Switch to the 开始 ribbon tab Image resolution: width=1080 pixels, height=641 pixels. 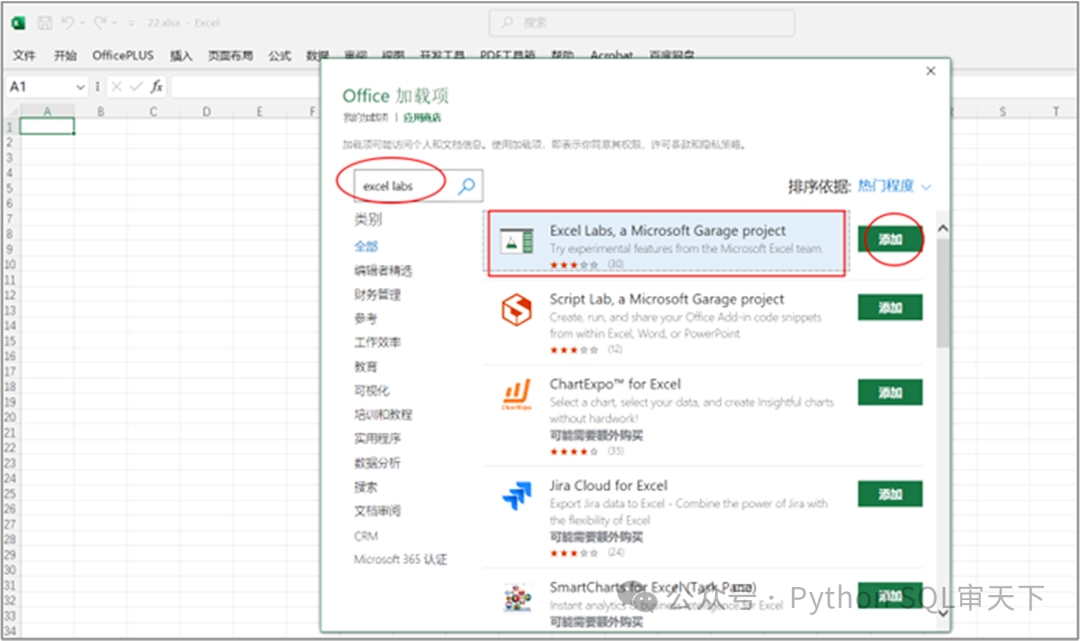click(65, 55)
